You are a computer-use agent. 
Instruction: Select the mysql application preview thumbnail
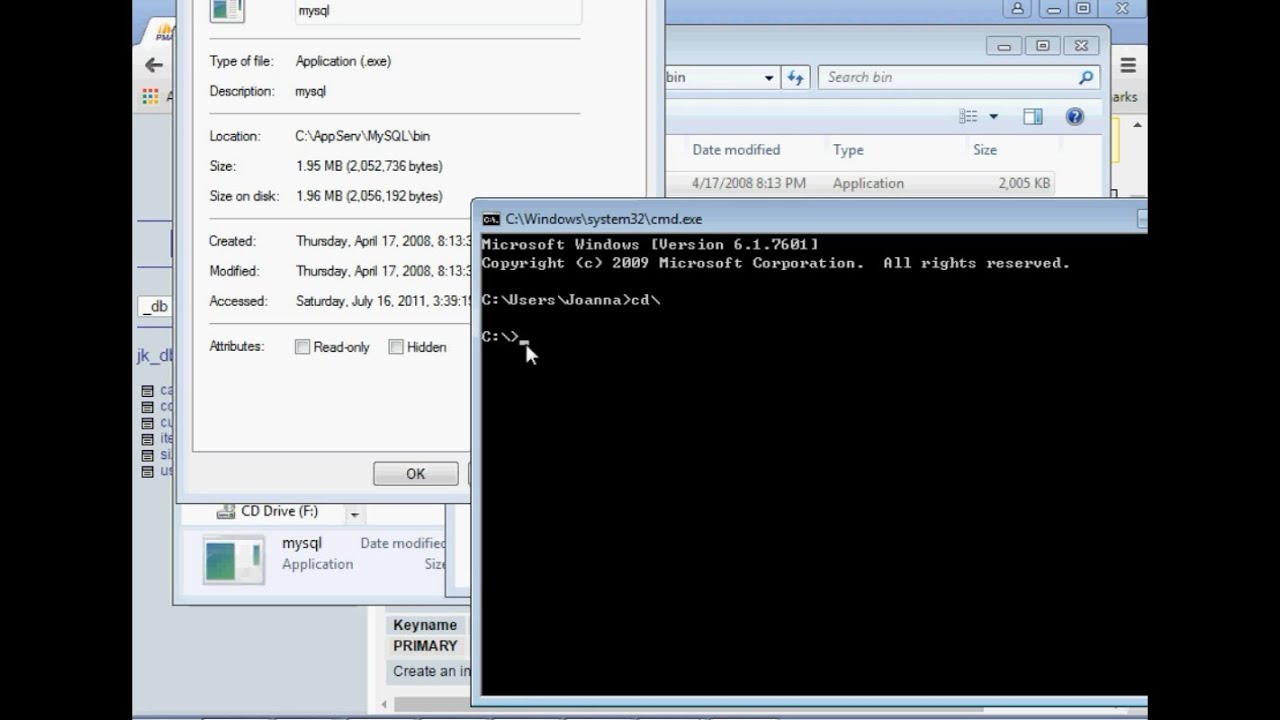click(x=234, y=559)
